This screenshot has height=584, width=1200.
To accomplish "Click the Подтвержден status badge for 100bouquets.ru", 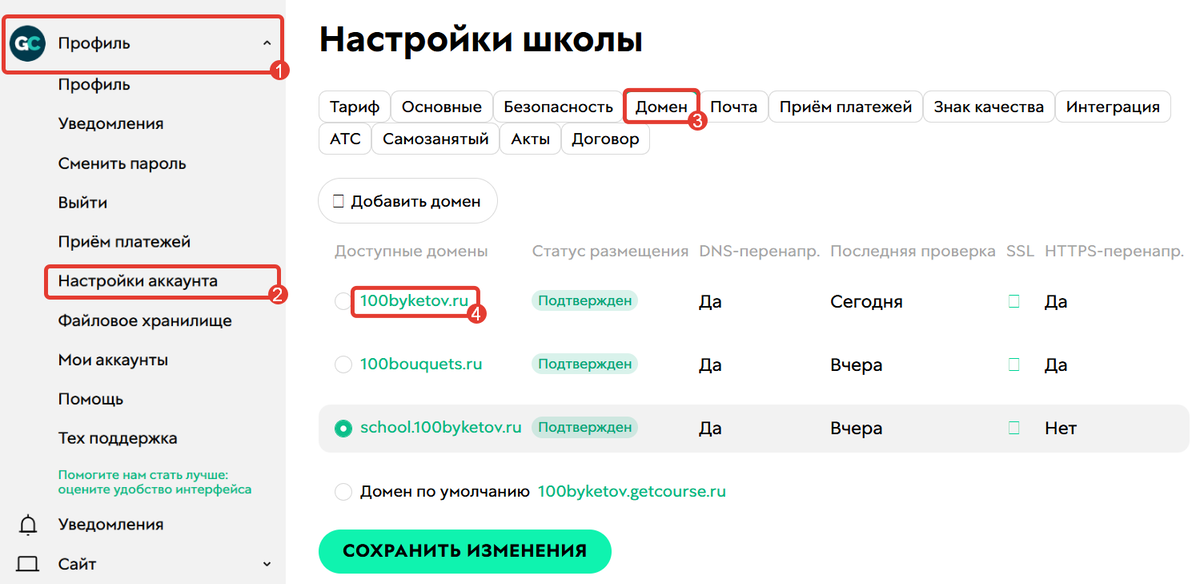I will [x=585, y=365].
